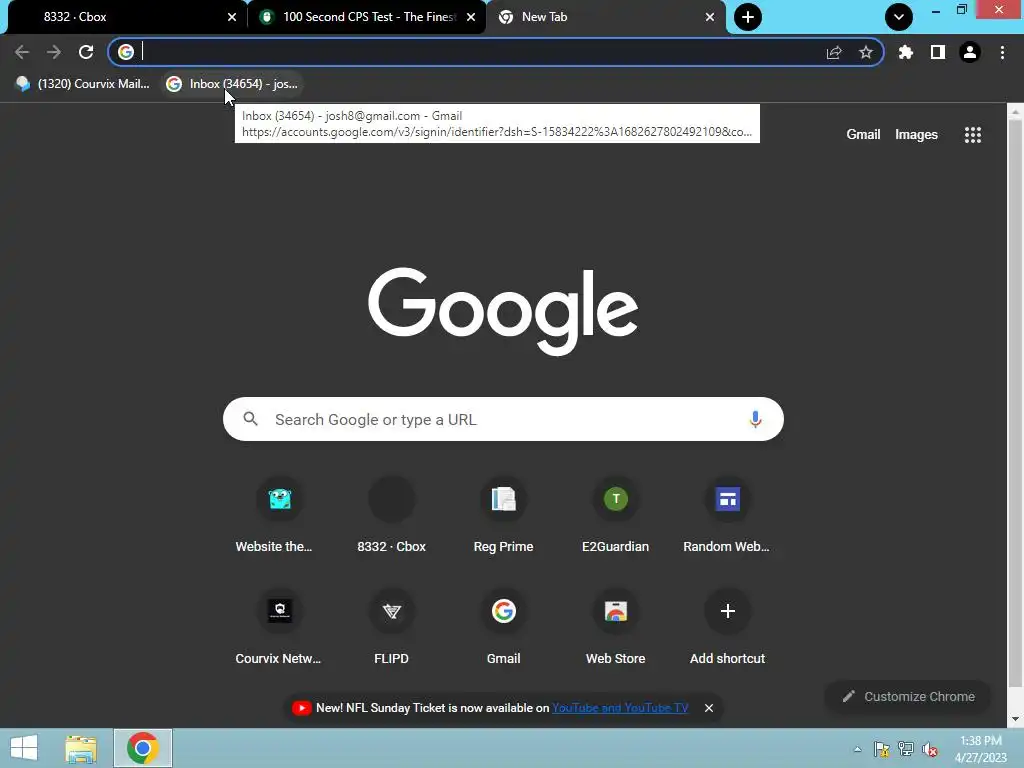Open the (1320) Courvix Mail bookmark
The image size is (1024, 768).
point(83,84)
